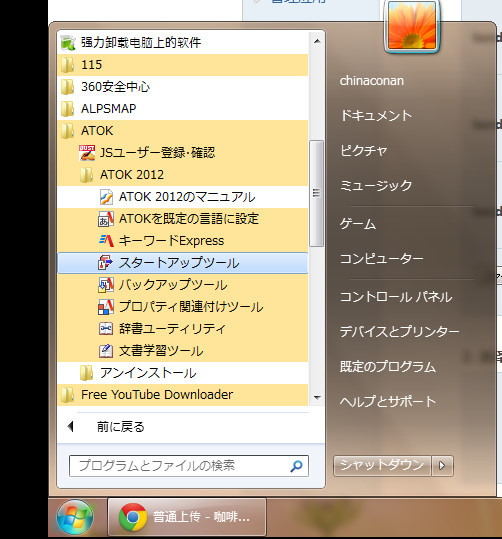This screenshot has height=539, width=502.
Task: Open コンピューター from the Start menu
Action: [x=382, y=259]
